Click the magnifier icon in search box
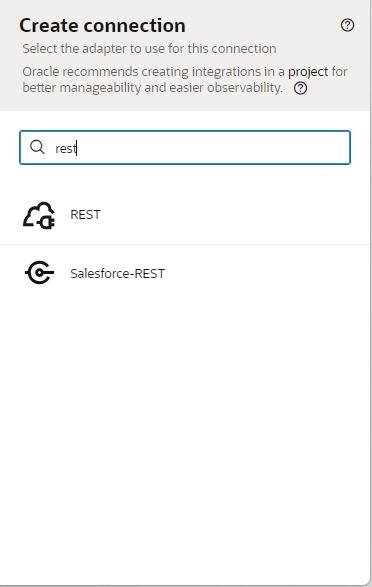Image resolution: width=372 pixels, height=587 pixels. (37, 147)
